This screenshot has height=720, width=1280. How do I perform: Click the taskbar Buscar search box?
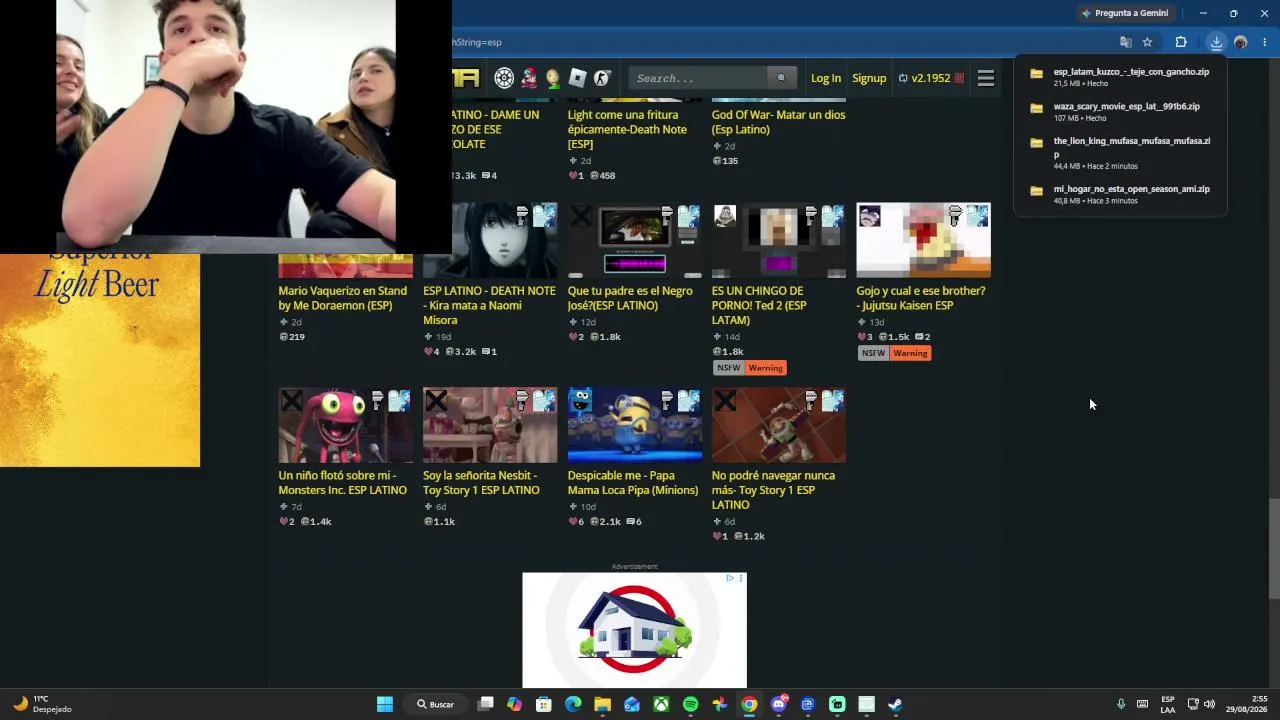point(437,704)
